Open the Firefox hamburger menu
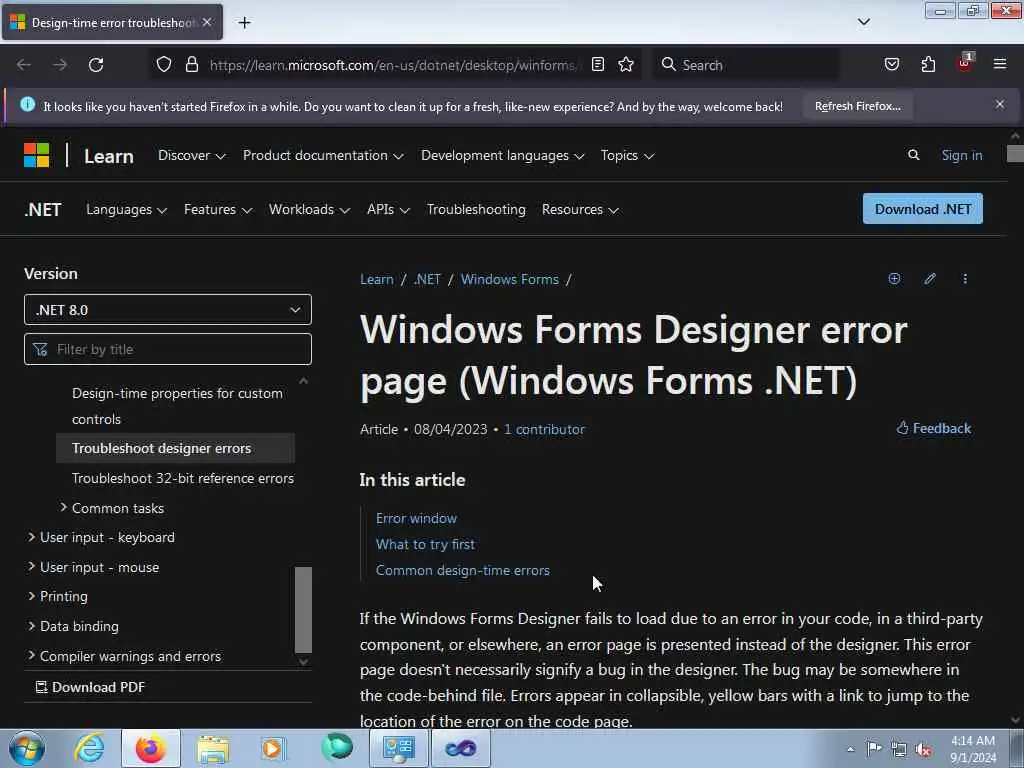 coord(1000,64)
